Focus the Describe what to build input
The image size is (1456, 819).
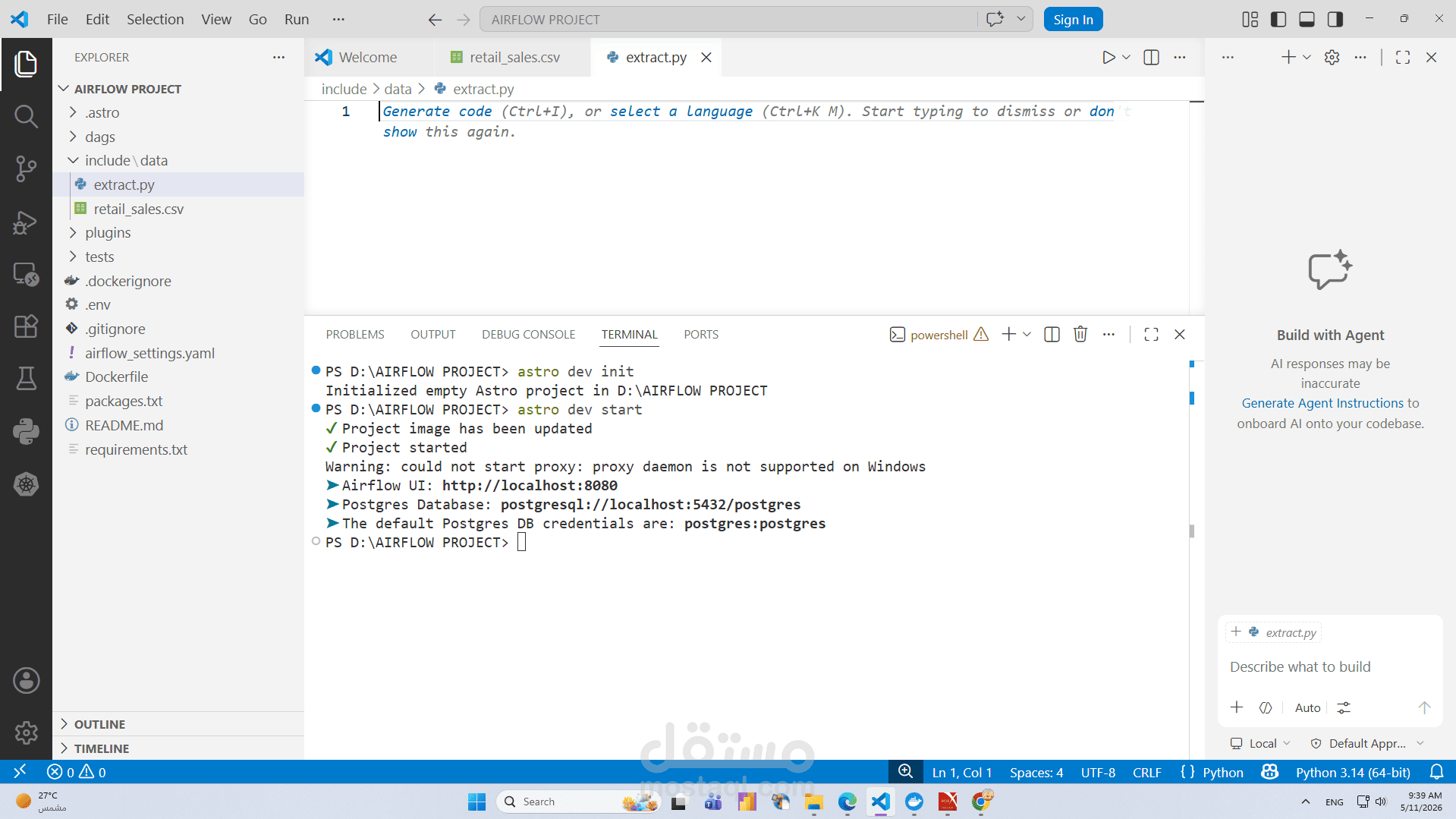click(1330, 666)
